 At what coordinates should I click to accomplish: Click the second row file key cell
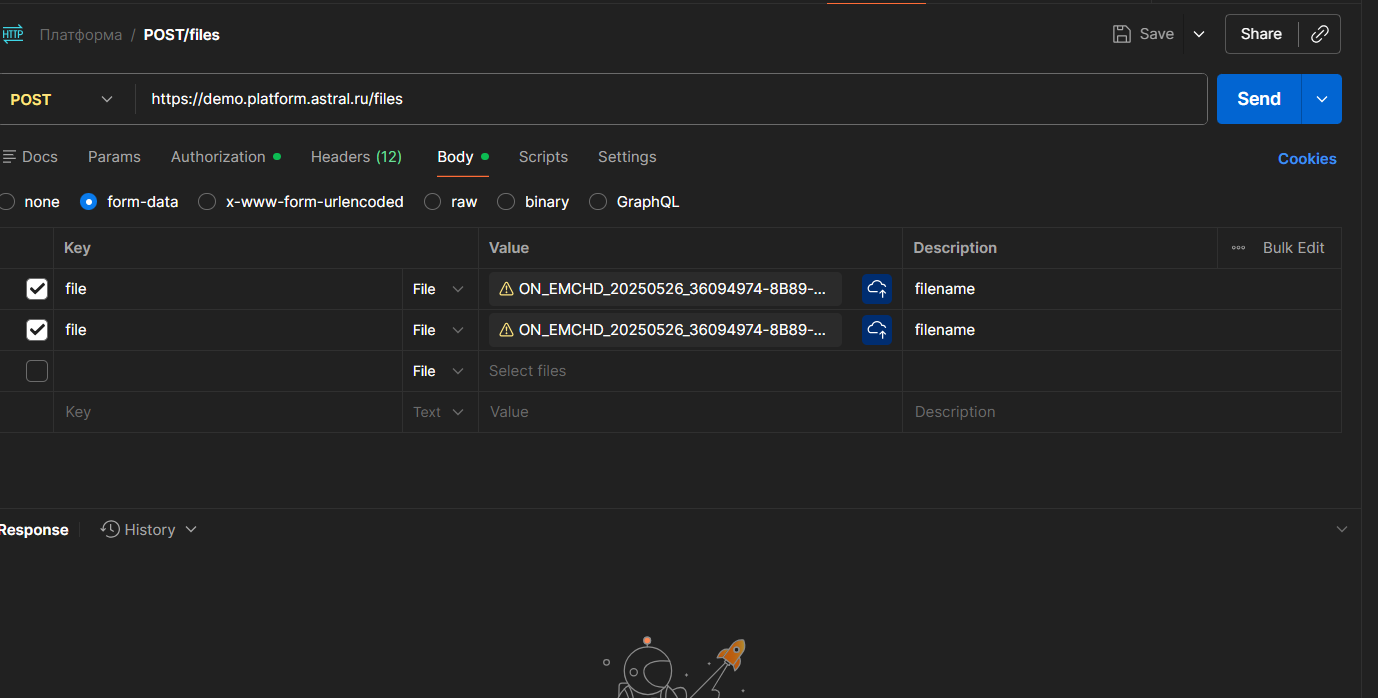(x=228, y=330)
